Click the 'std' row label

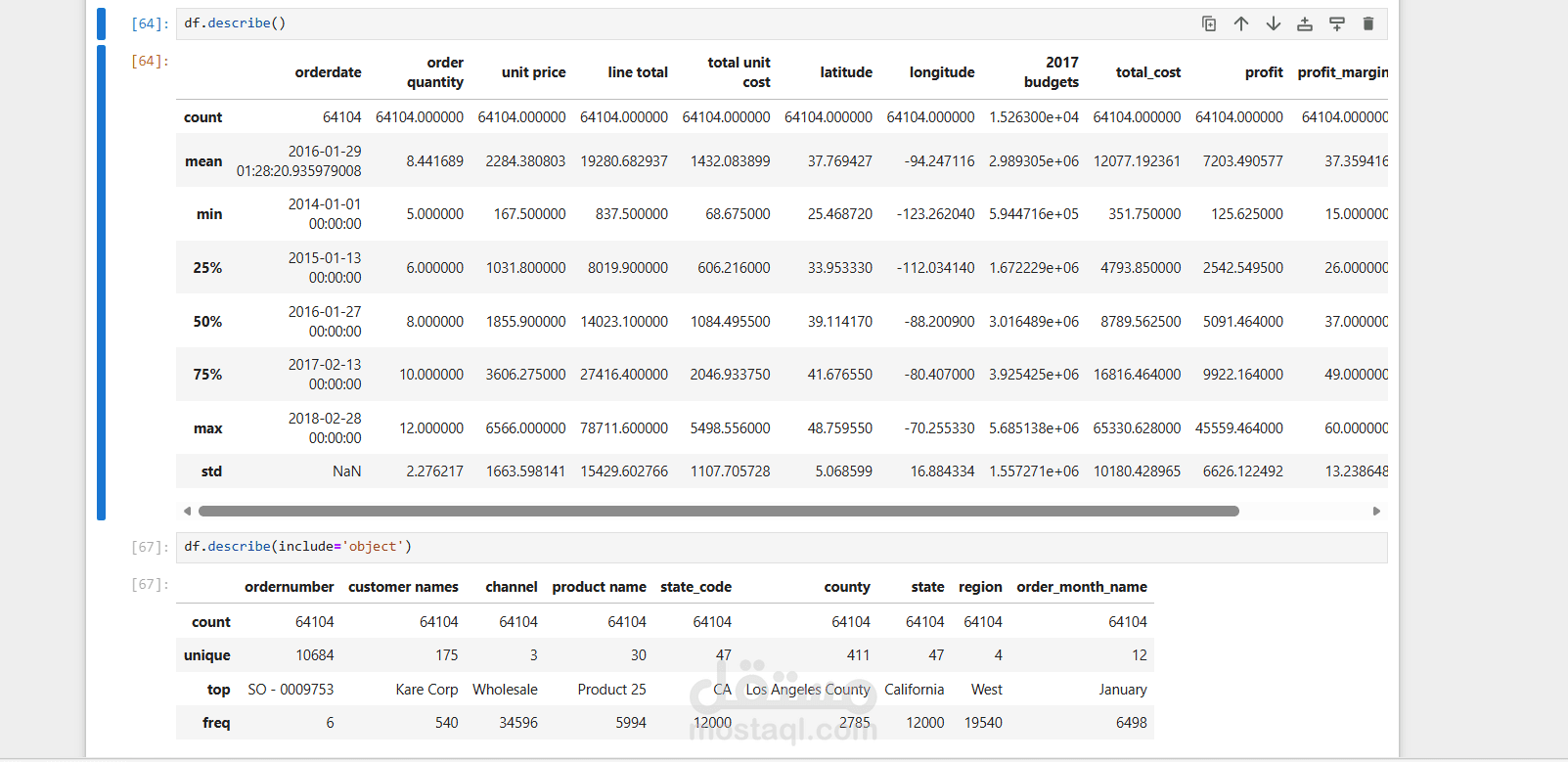tap(211, 471)
